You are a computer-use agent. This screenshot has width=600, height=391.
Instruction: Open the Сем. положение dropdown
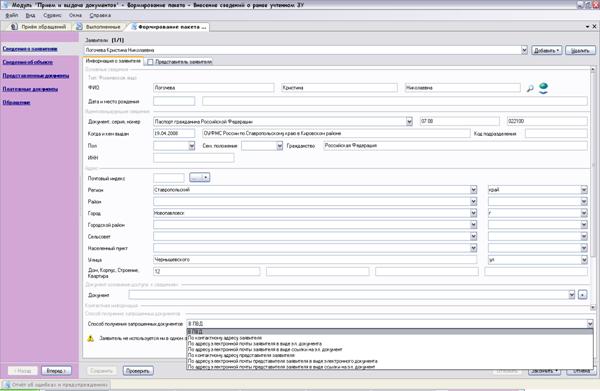click(x=279, y=146)
